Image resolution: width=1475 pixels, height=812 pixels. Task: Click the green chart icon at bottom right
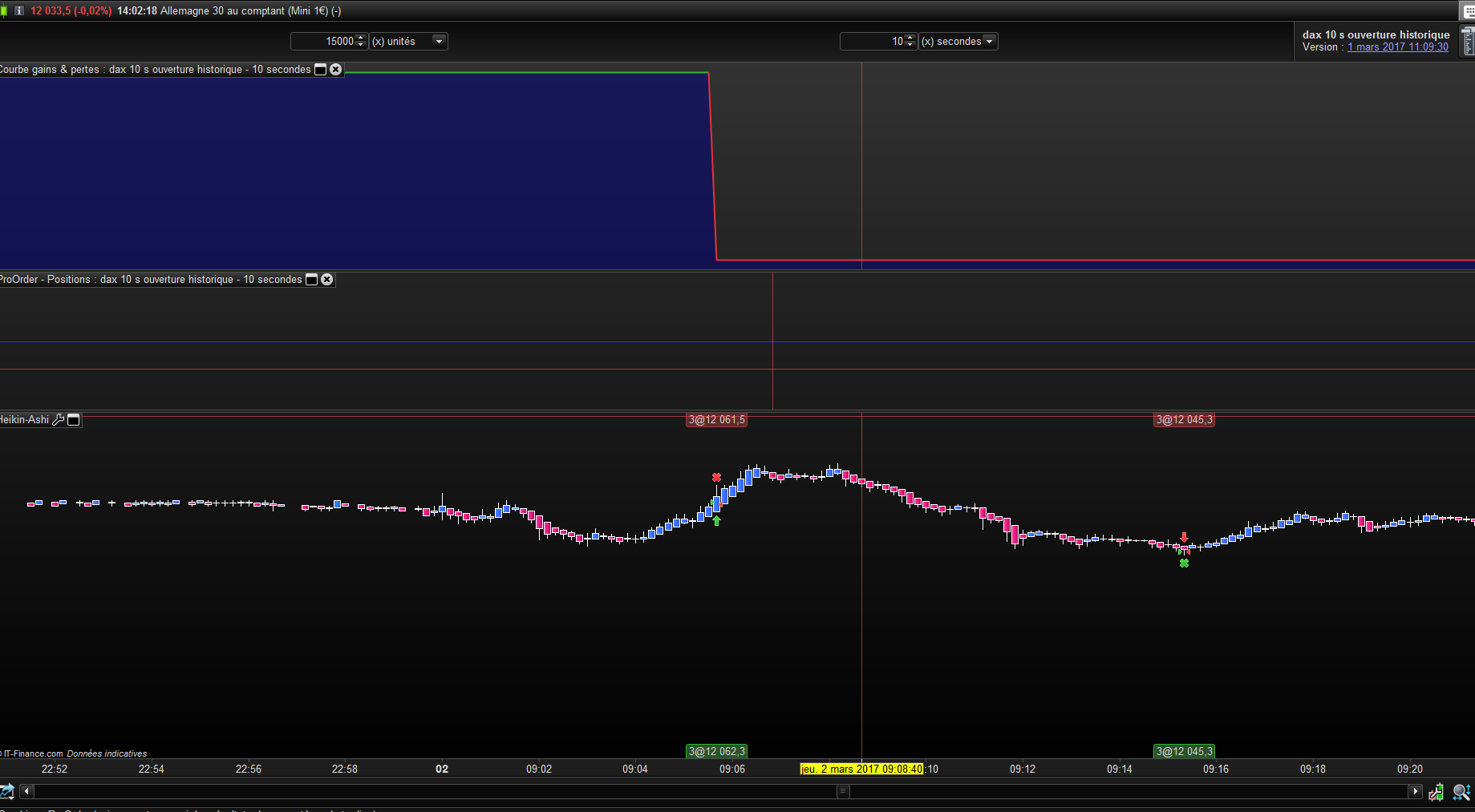coord(1436,792)
